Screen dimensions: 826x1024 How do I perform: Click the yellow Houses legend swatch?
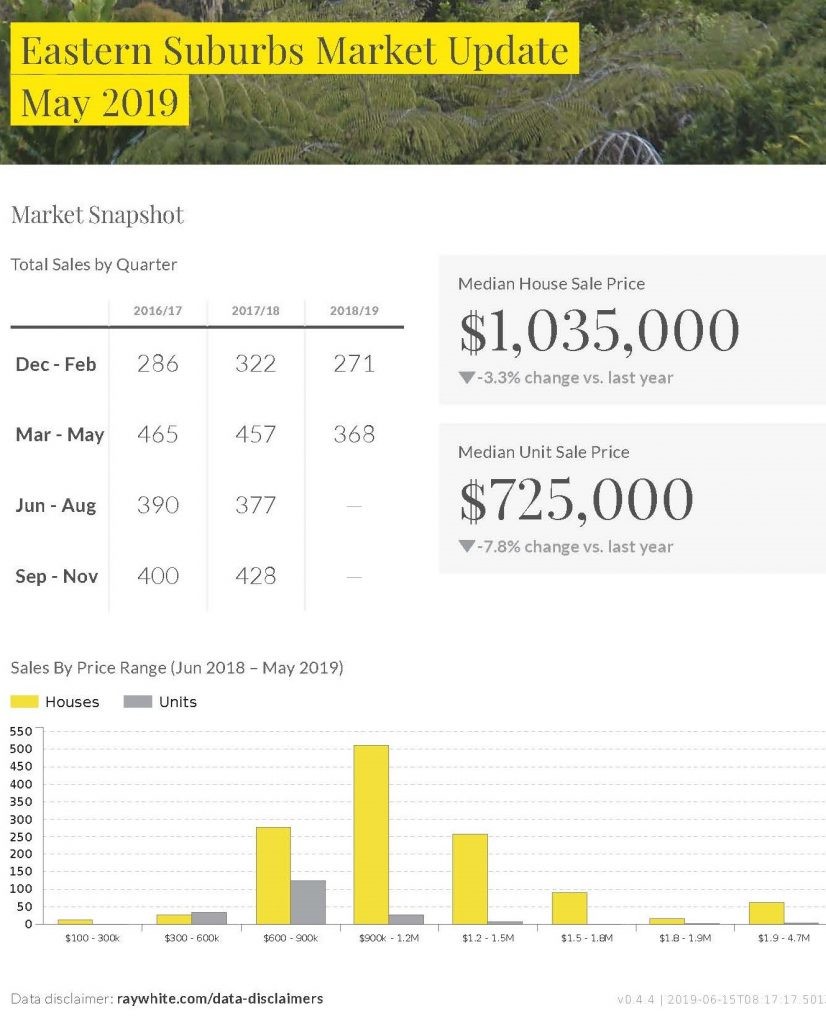point(24,702)
